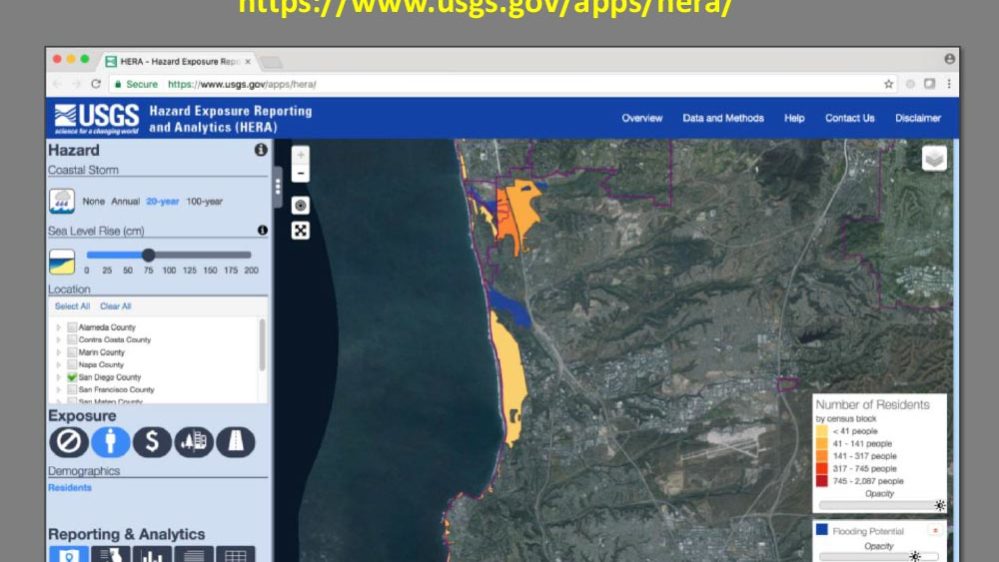999x562 pixels.
Task: Click the county list scrollbar
Action: coord(262,345)
